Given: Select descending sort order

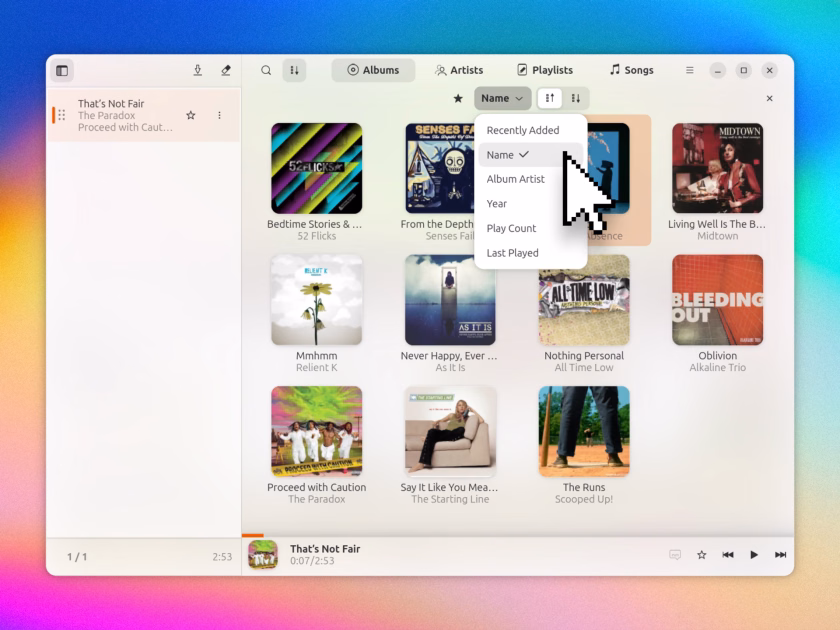Looking at the screenshot, I should 576,99.
